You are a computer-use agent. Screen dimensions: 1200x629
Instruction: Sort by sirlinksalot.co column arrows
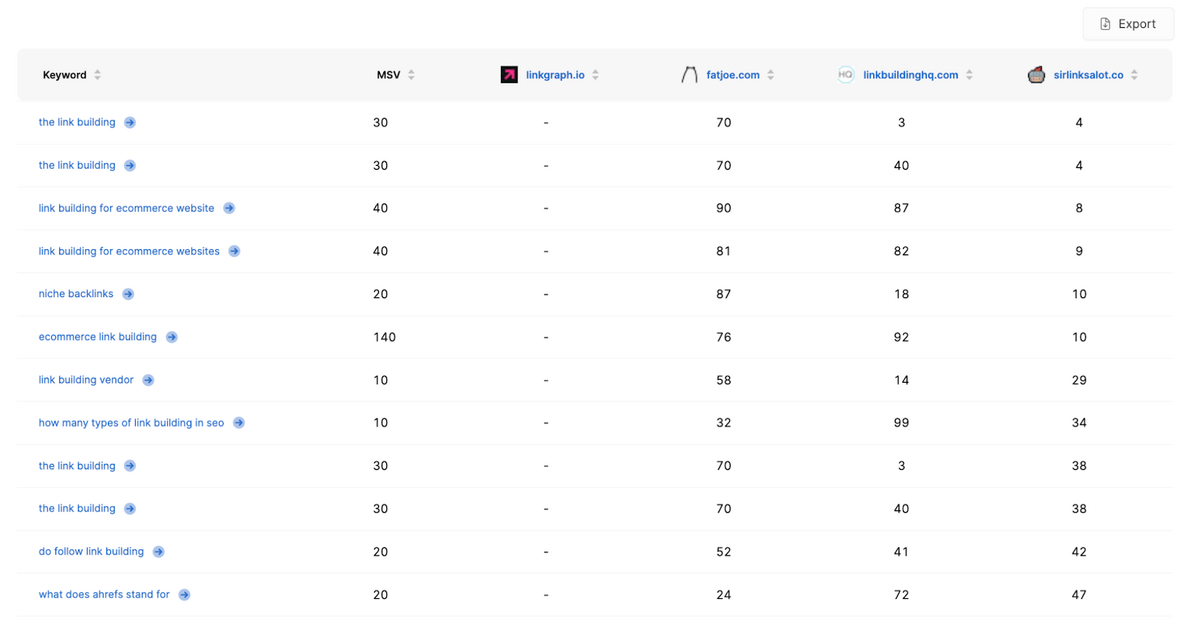coord(1134,75)
